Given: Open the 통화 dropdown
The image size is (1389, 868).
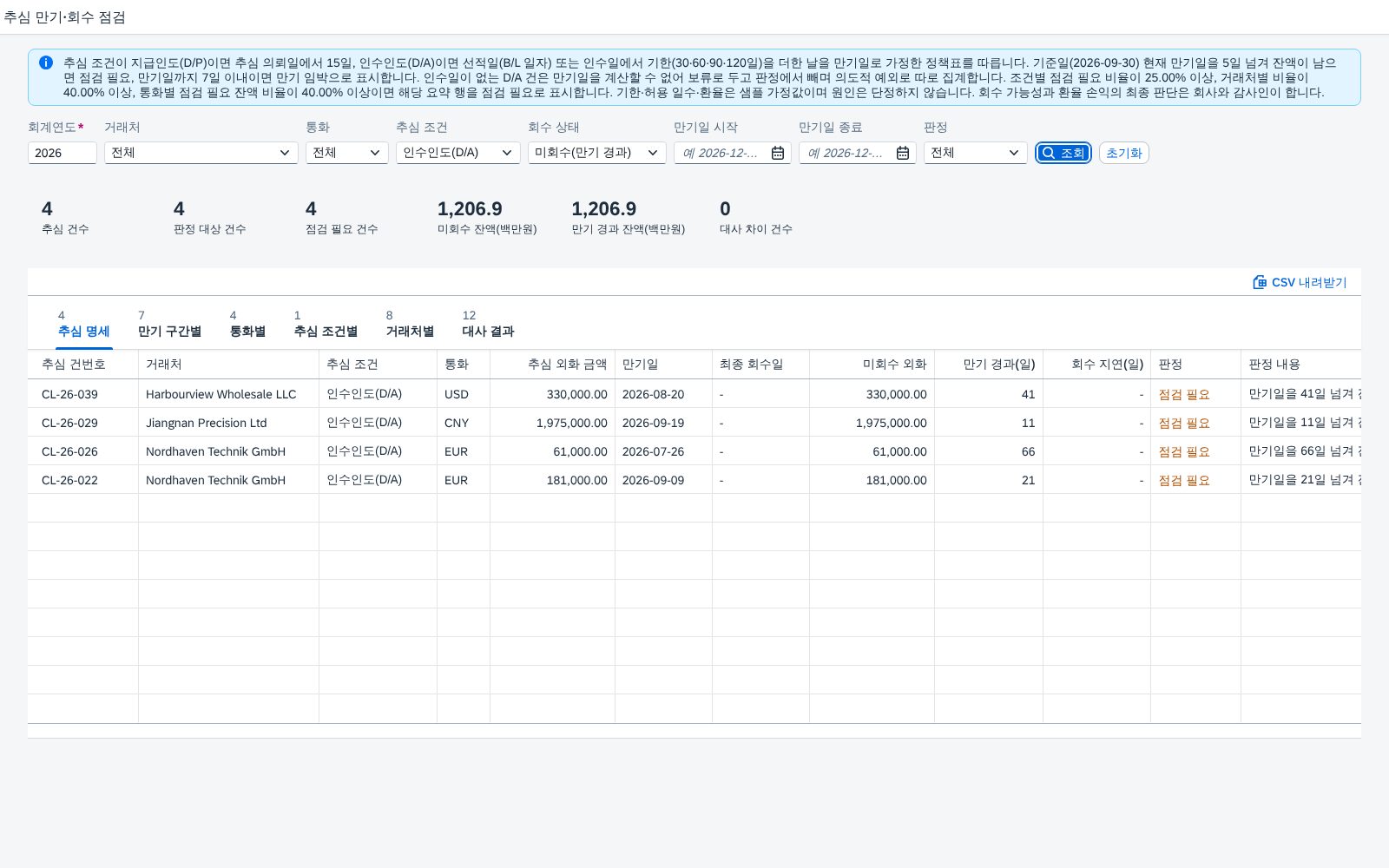Looking at the screenshot, I should pos(347,153).
